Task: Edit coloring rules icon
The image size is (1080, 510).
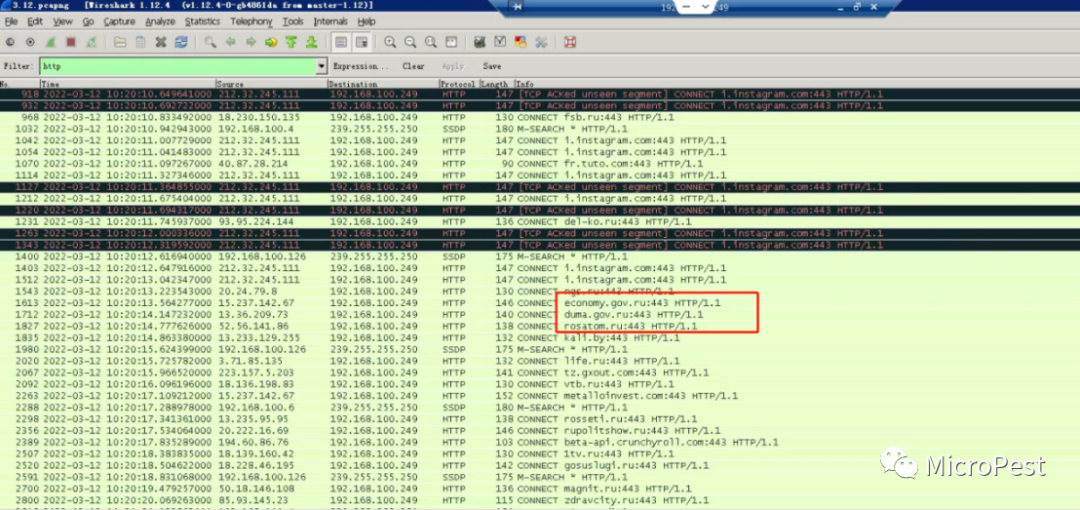Action: (x=521, y=43)
